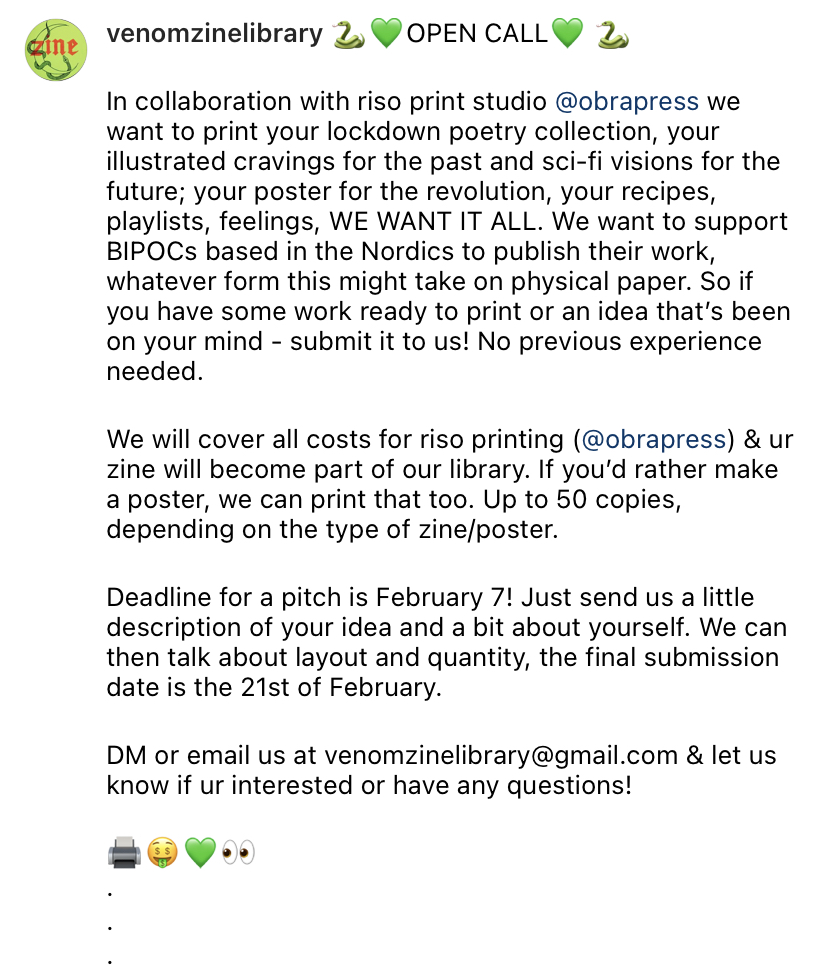Click venomzinelibrary@gmail.com email address
This screenshot has height=971, width=828.
[x=501, y=756]
